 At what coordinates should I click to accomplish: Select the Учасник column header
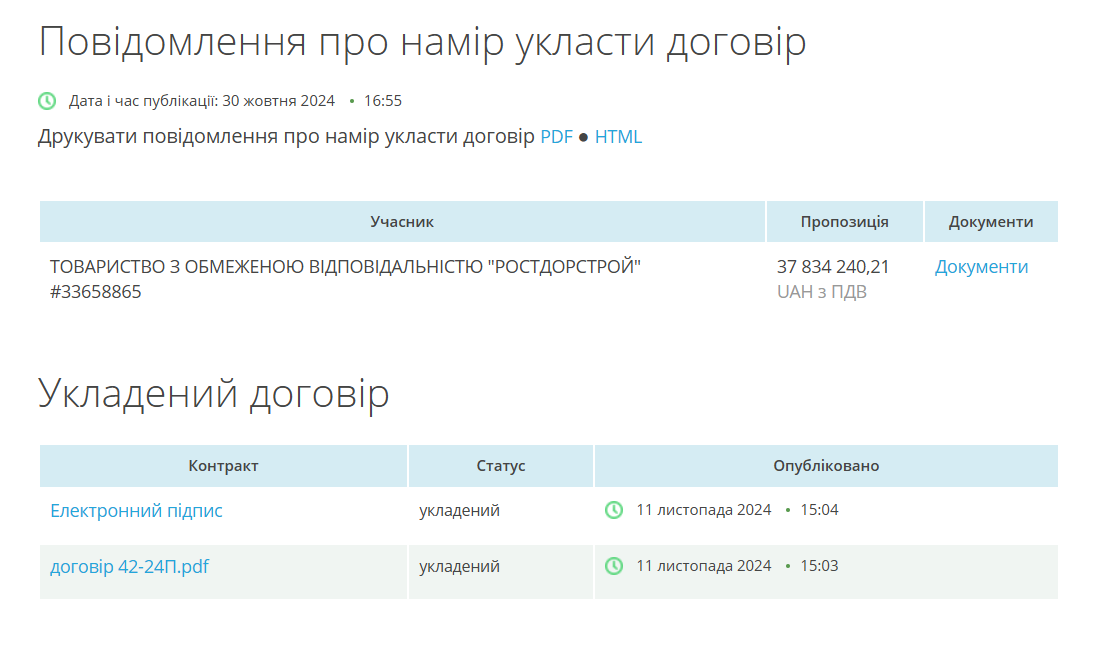401,221
